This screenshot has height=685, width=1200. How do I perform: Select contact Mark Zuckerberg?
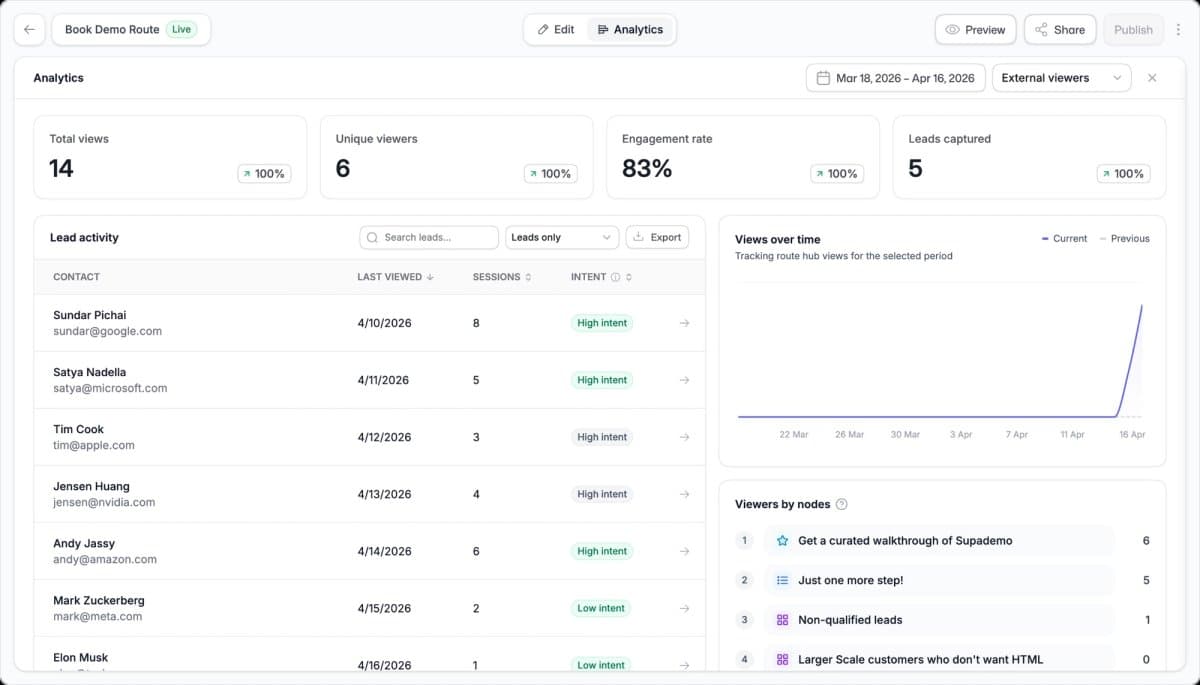click(x=99, y=600)
